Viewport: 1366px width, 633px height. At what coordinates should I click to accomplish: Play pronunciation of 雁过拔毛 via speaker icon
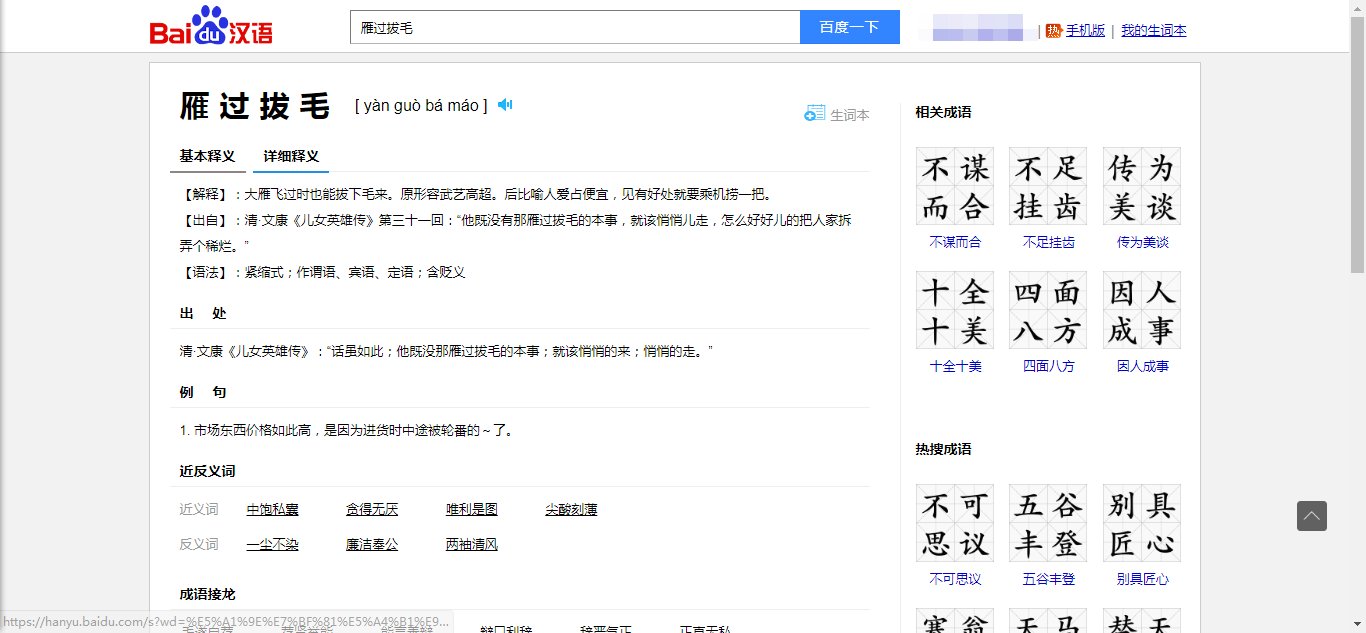tap(505, 104)
